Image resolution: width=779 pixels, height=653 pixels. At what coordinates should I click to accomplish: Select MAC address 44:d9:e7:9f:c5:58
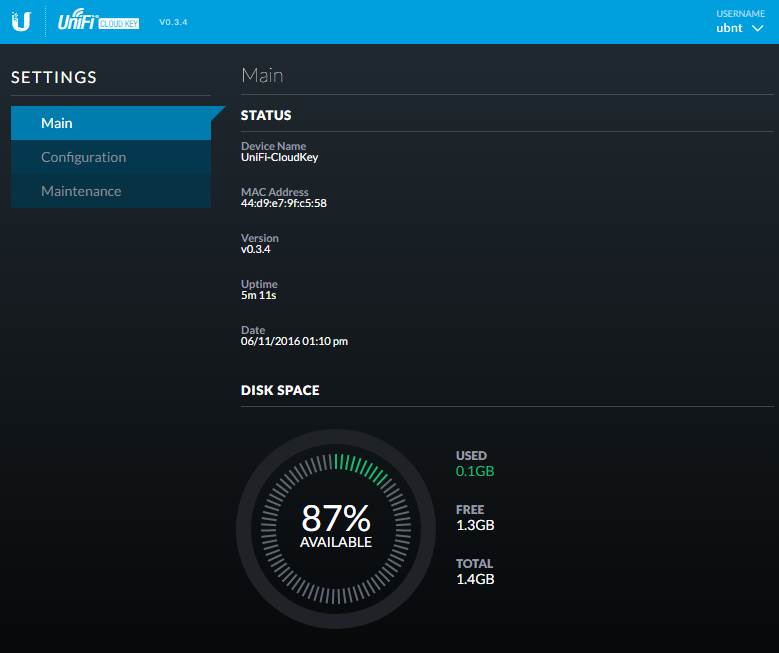coord(284,203)
